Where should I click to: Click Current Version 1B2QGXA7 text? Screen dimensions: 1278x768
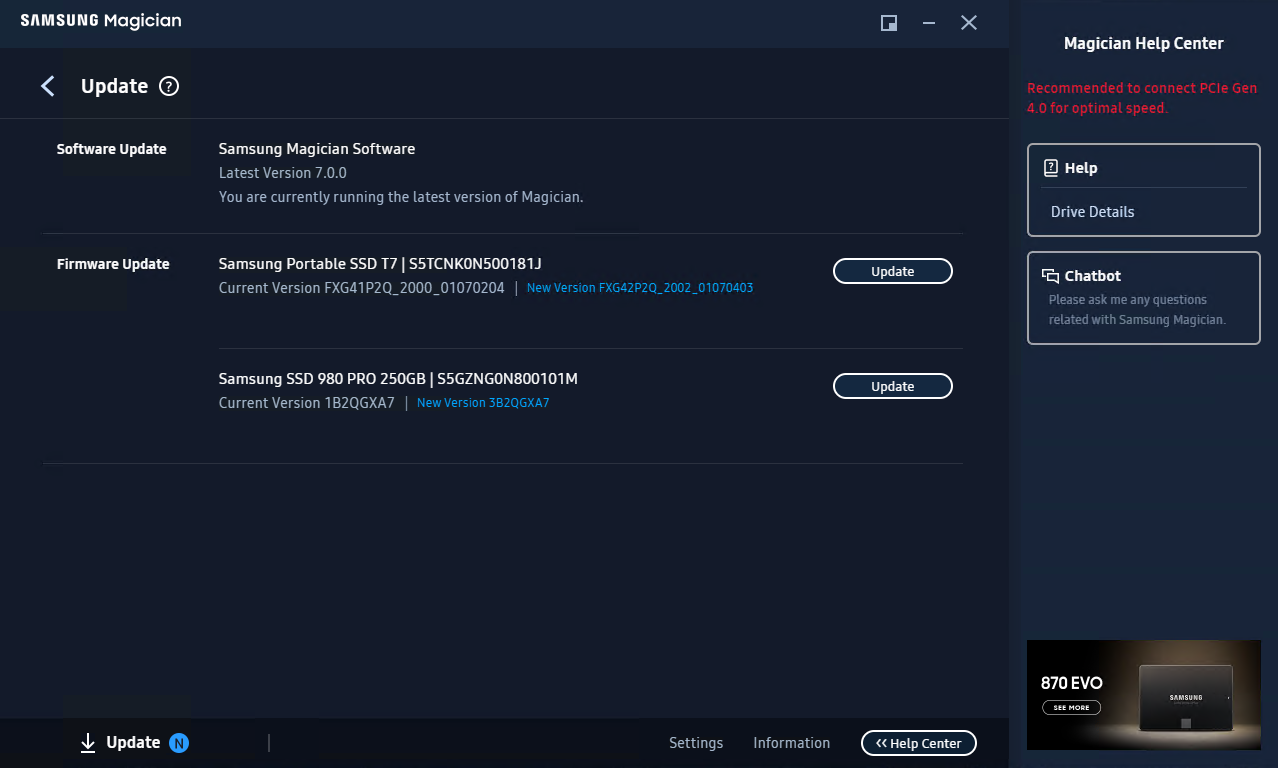[x=307, y=403]
